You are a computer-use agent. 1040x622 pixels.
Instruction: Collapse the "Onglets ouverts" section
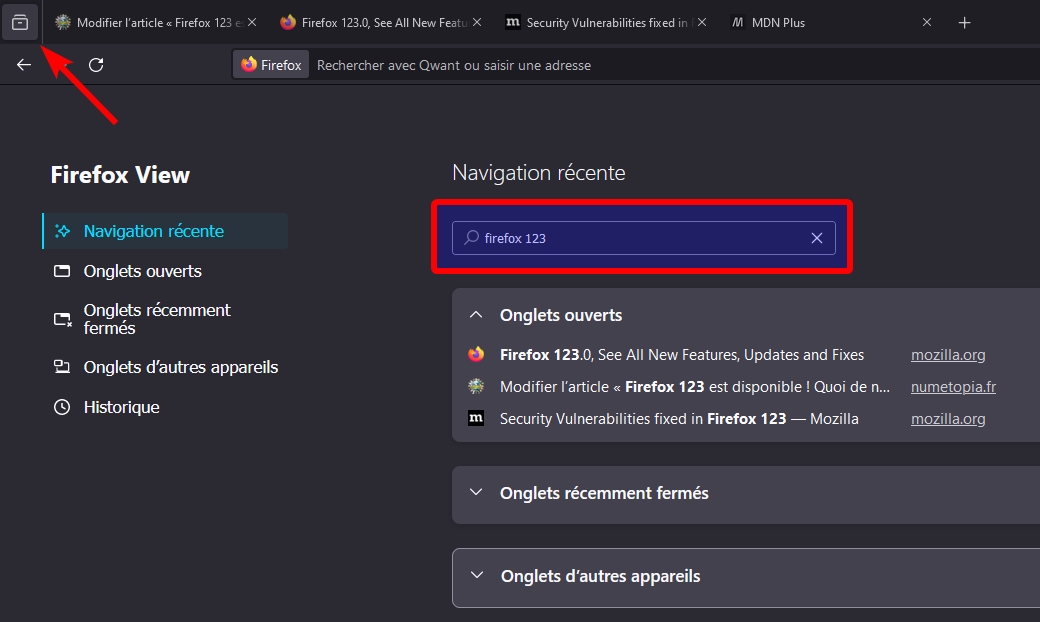476,315
